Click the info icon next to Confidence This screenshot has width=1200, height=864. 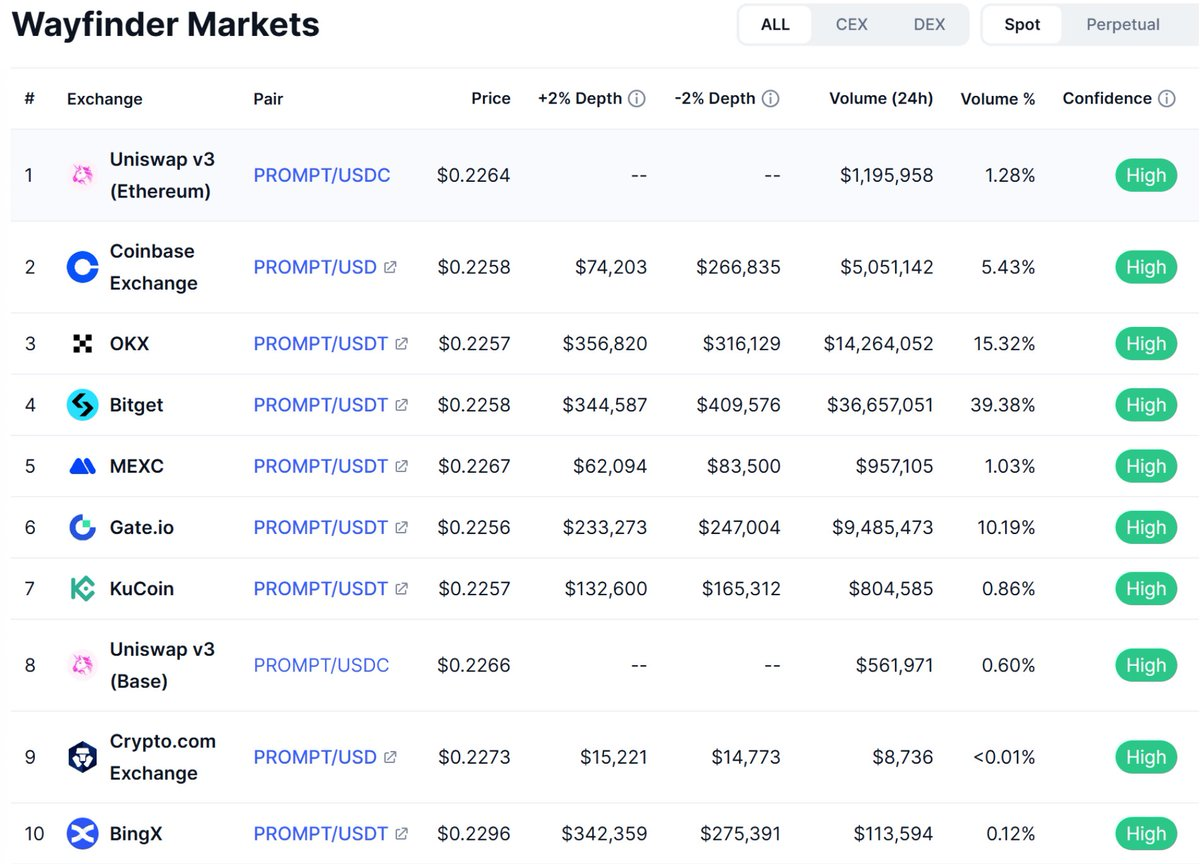[1166, 99]
